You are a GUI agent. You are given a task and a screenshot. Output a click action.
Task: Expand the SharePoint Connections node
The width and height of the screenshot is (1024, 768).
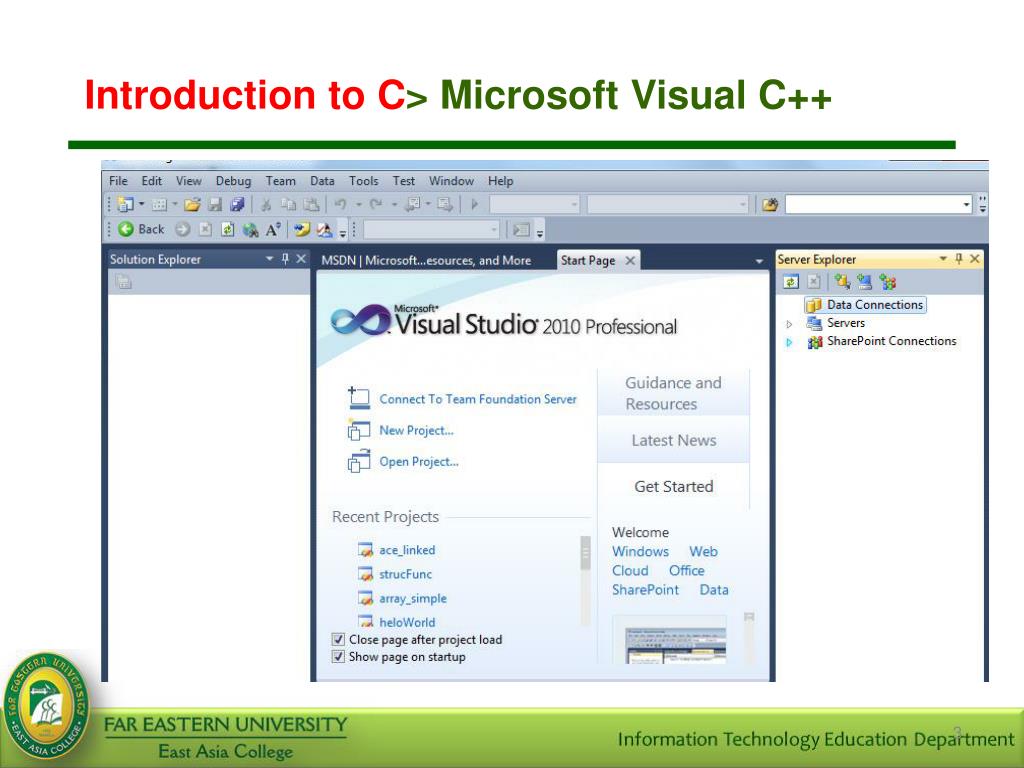coord(789,342)
